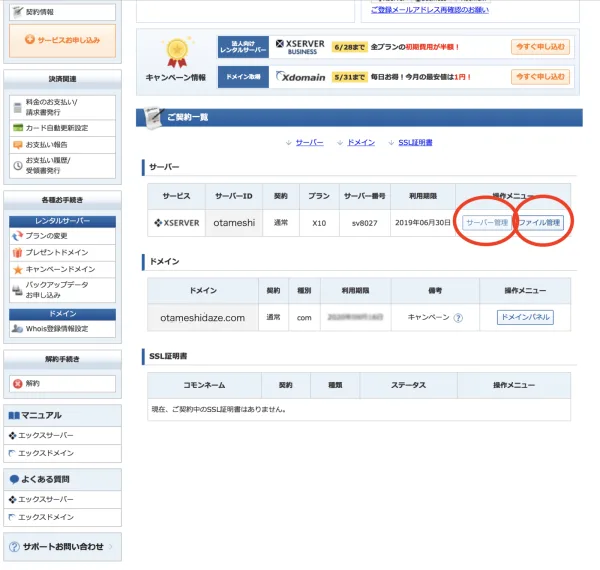Click the pen icon beside 契約情報
Image resolution: width=600 pixels, height=570 pixels.
click(x=18, y=12)
